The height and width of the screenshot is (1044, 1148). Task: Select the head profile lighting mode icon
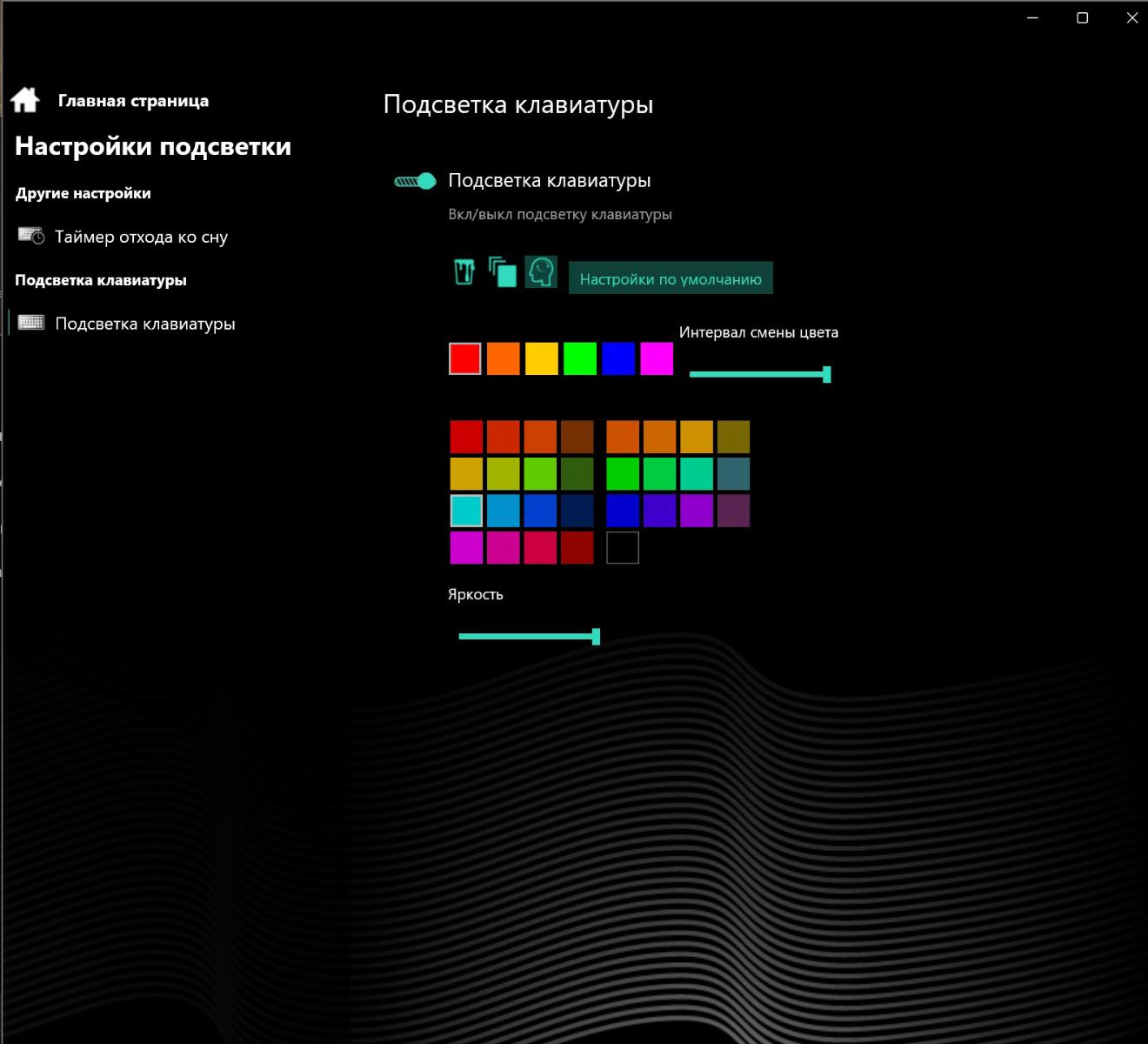pos(541,271)
